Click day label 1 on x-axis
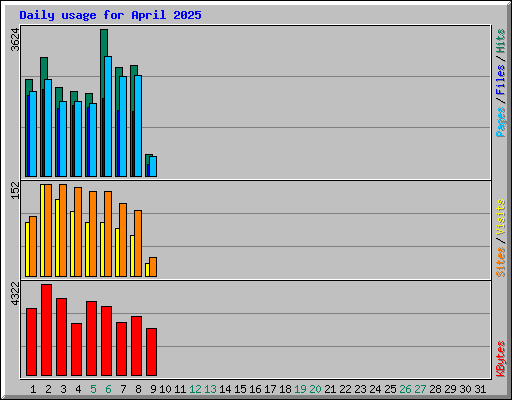The width and height of the screenshot is (512, 400). [33, 389]
